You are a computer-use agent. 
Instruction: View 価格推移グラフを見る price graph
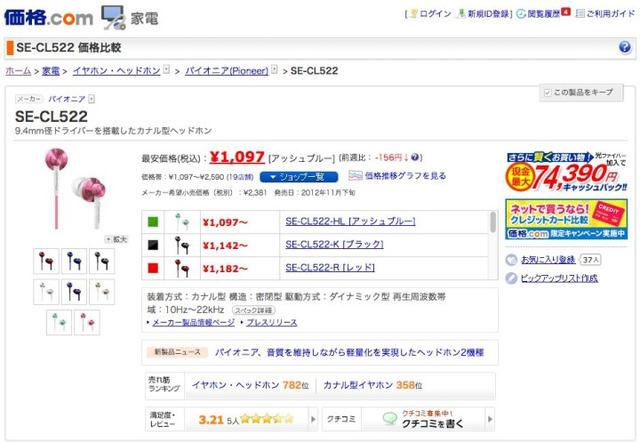405,176
